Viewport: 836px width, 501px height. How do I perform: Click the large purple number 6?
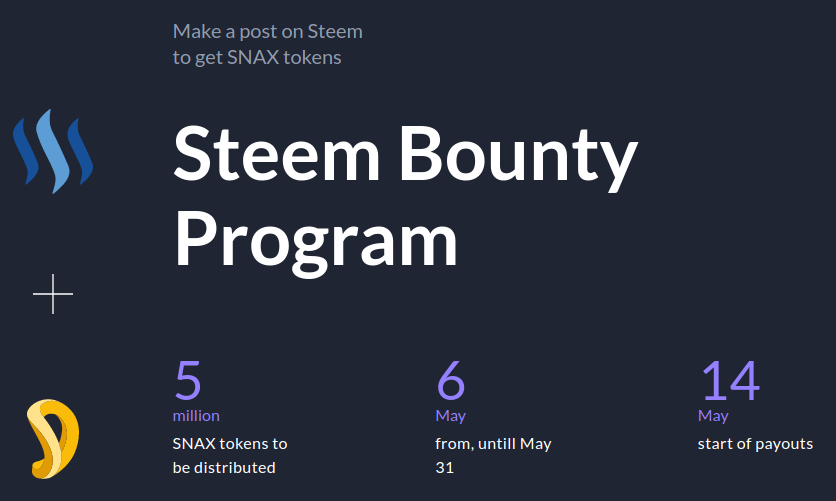pos(451,380)
